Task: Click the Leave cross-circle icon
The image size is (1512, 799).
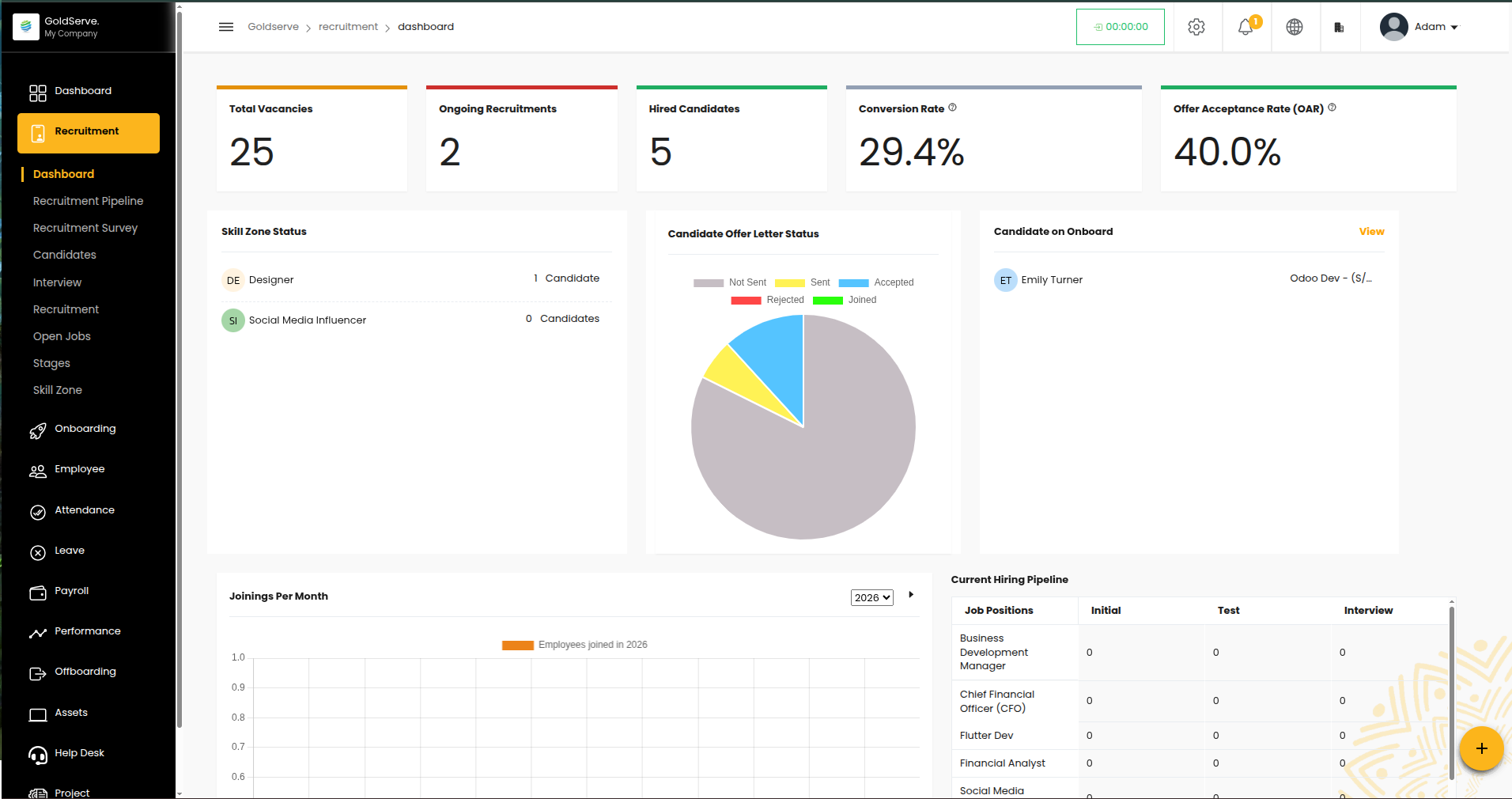Action: pos(38,553)
